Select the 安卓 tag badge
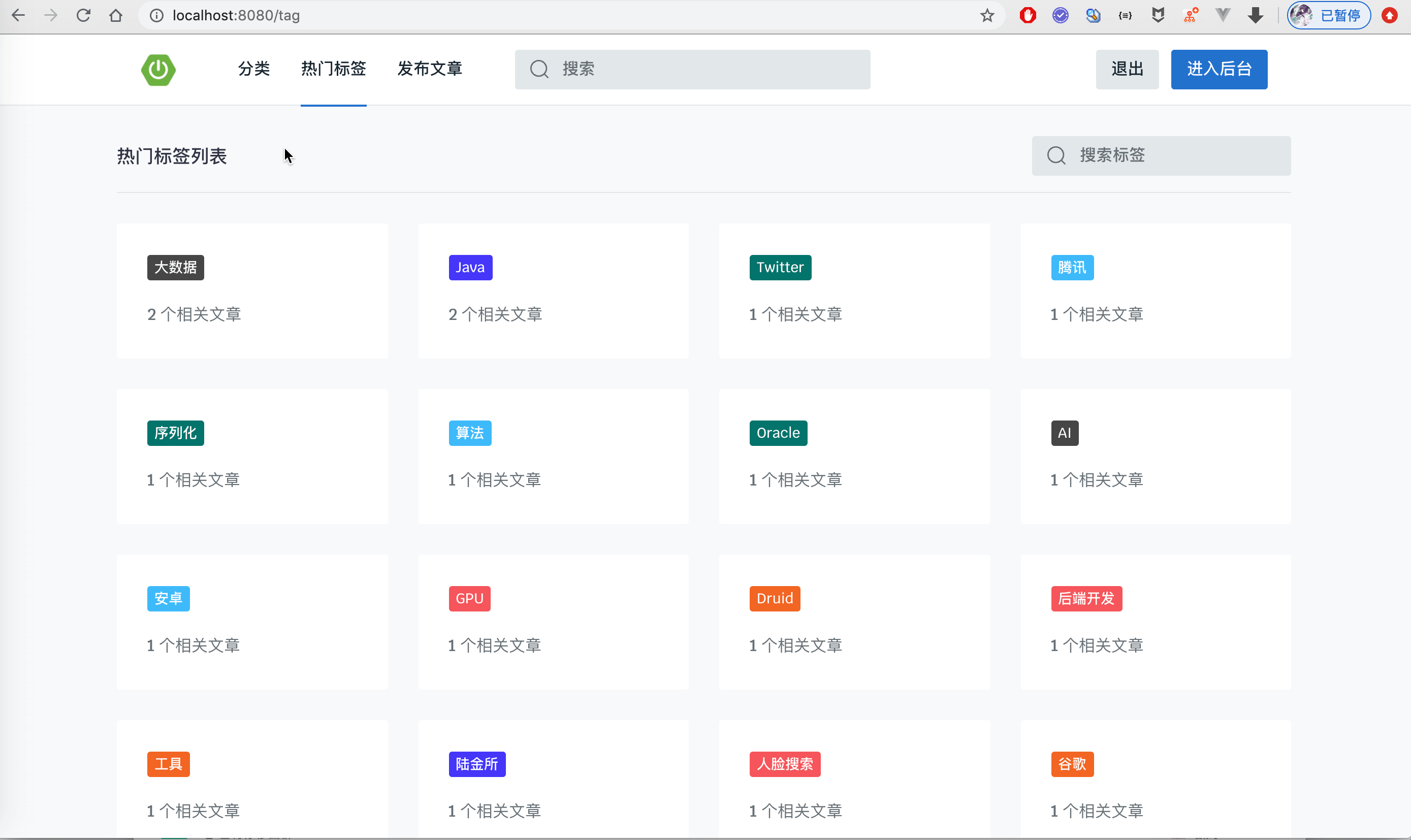 coord(168,598)
